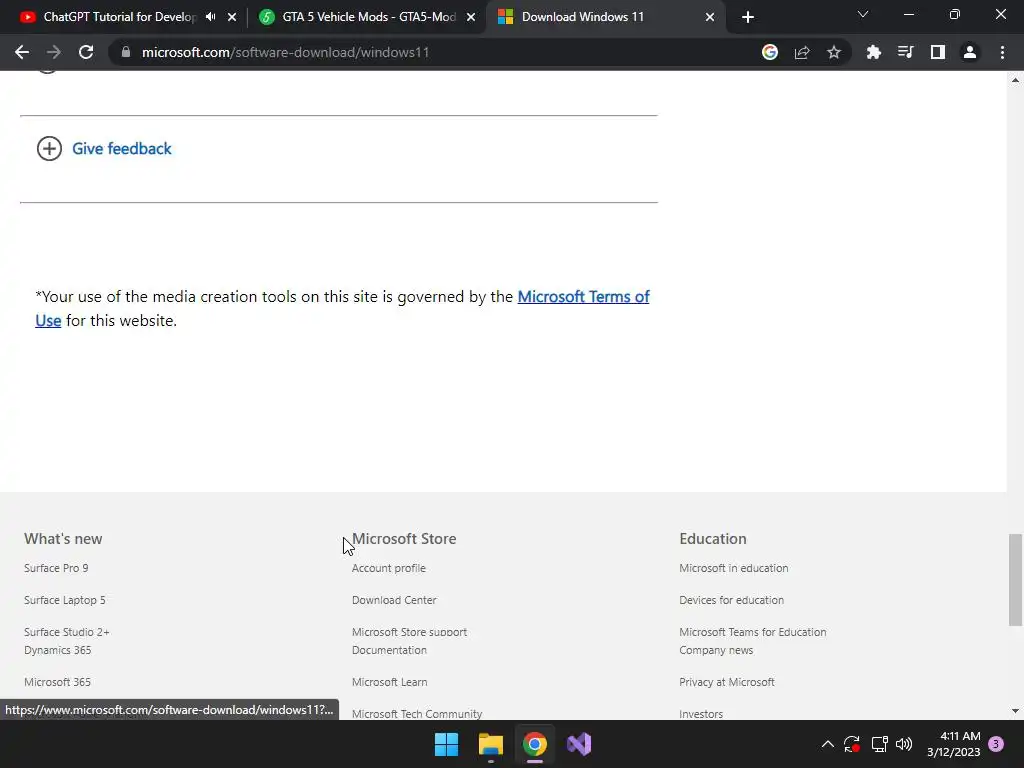Open the Microsoft Tech Community link
Image resolution: width=1024 pixels, height=768 pixels.
(417, 714)
